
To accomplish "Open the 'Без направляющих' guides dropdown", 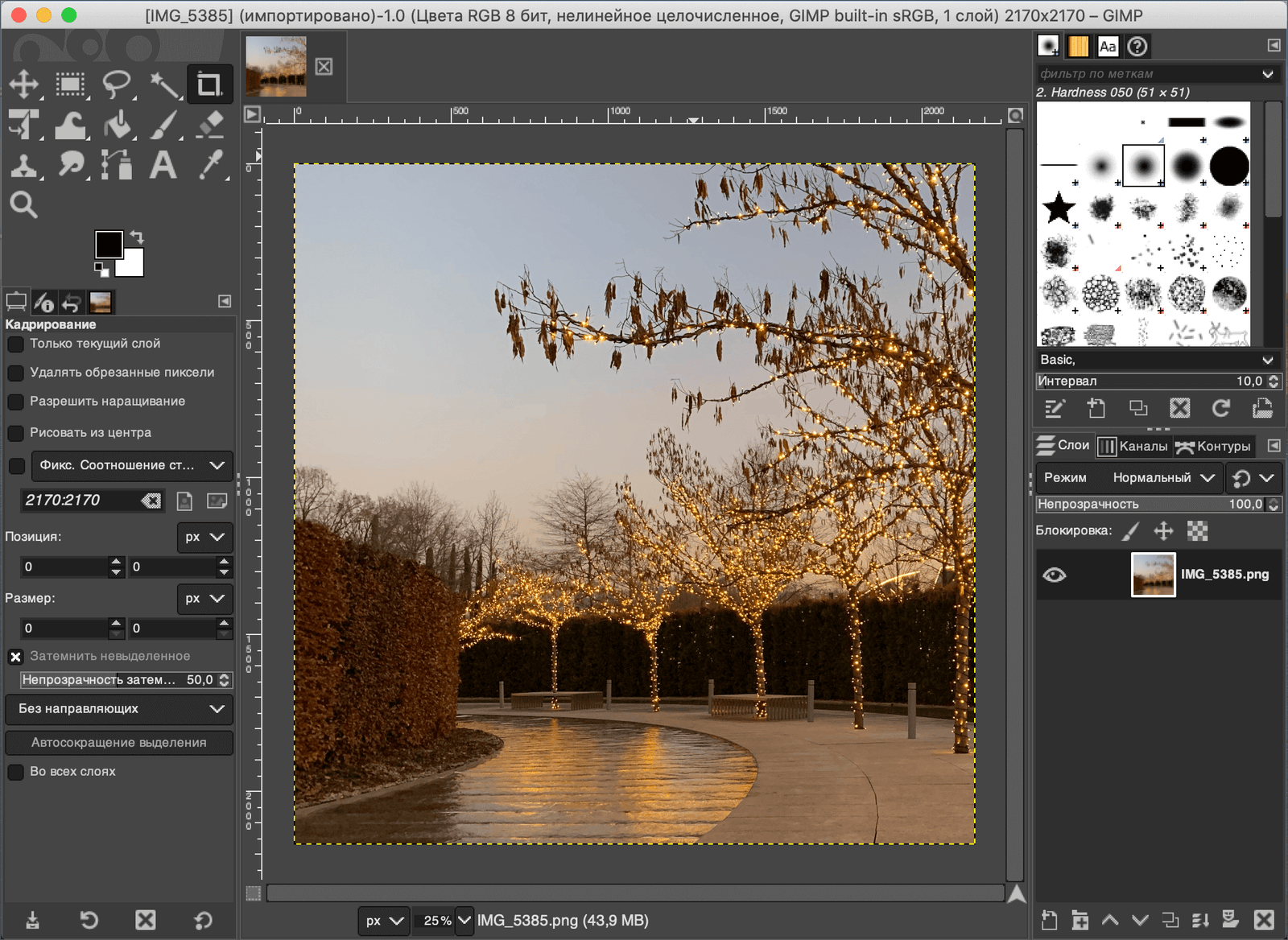I will pyautogui.click(x=119, y=709).
